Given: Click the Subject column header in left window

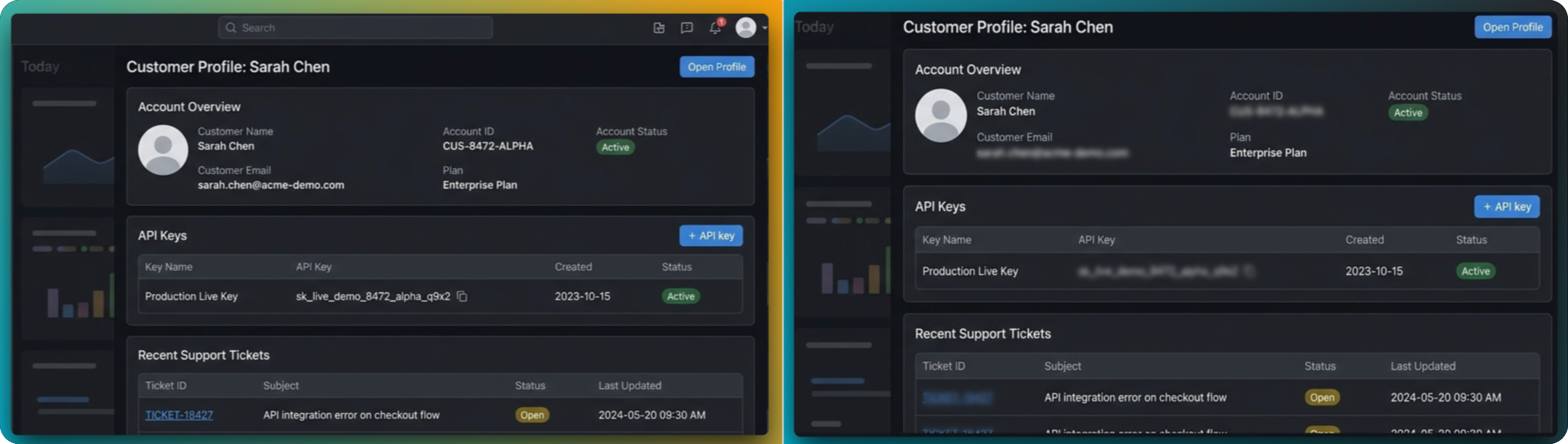Looking at the screenshot, I should (281, 385).
